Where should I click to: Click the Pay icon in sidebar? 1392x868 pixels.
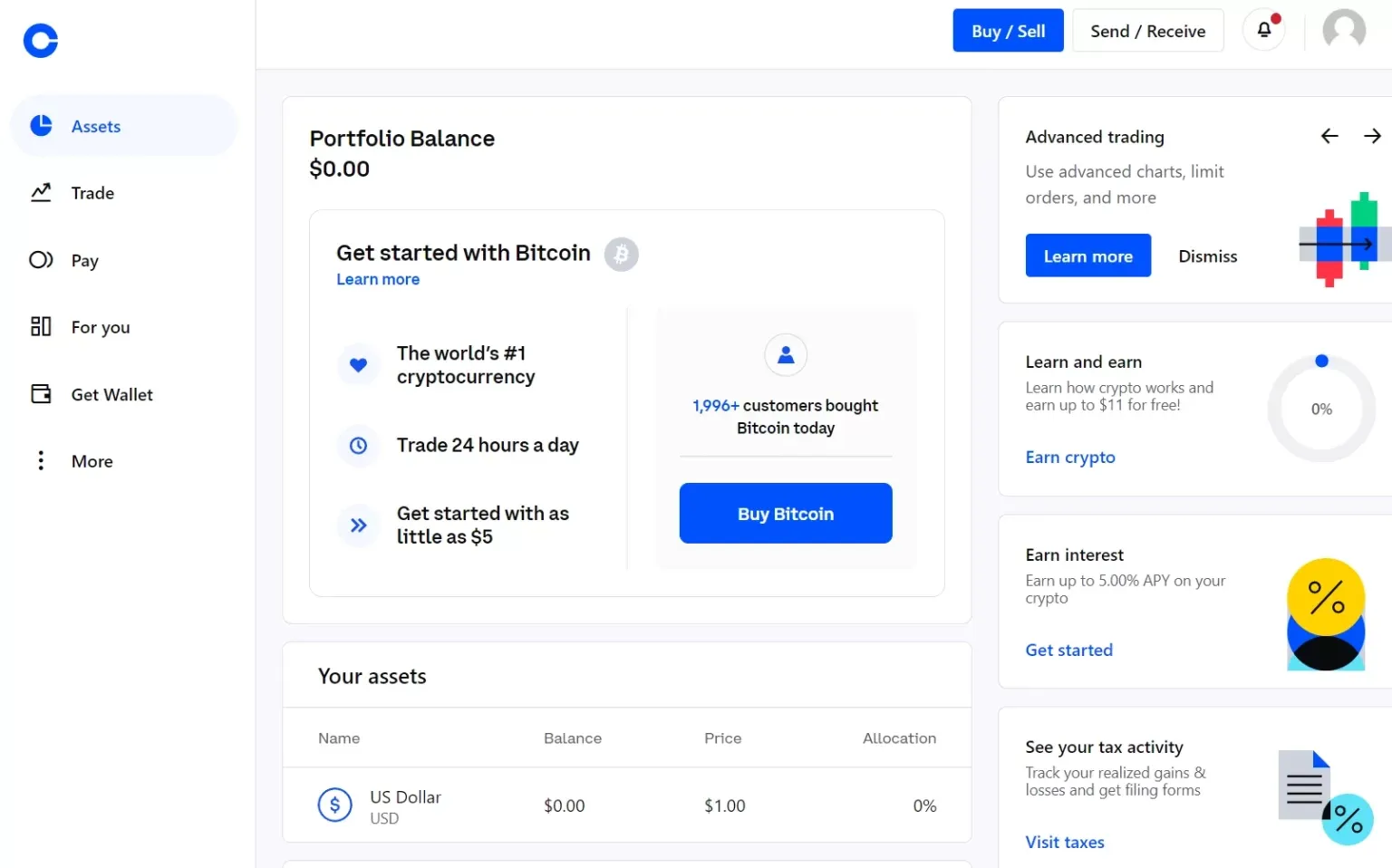point(41,260)
